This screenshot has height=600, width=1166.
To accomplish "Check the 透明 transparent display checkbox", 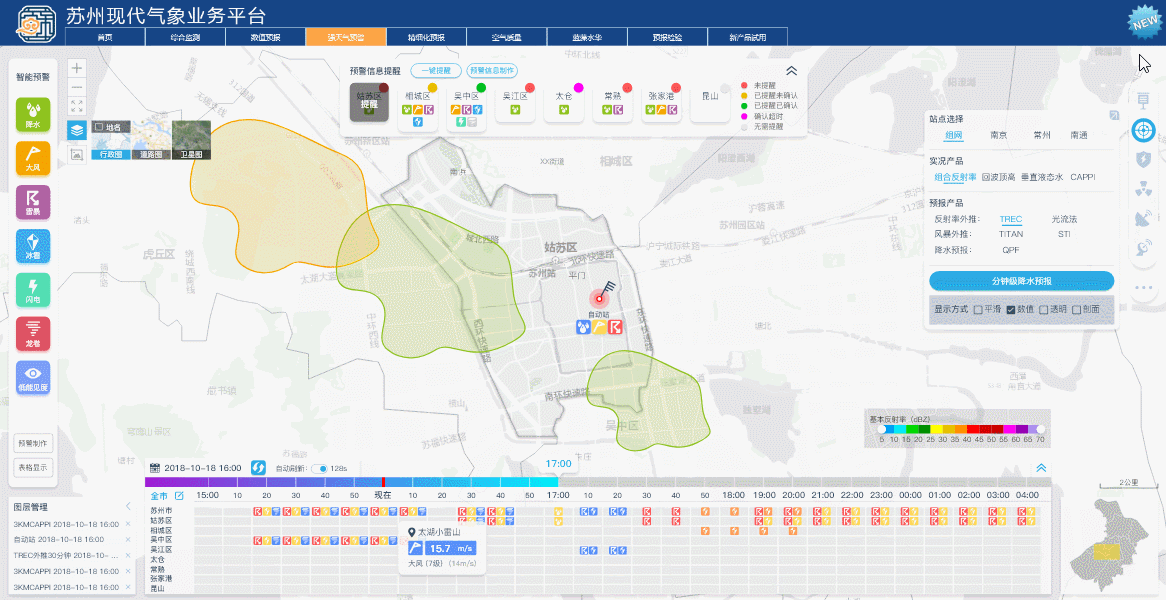I will click(x=1043, y=309).
